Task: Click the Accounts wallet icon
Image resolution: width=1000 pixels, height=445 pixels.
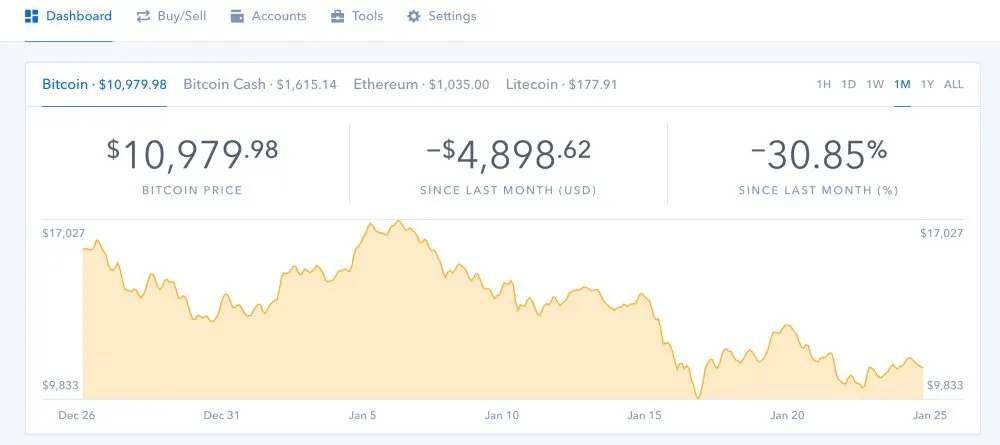Action: [237, 17]
